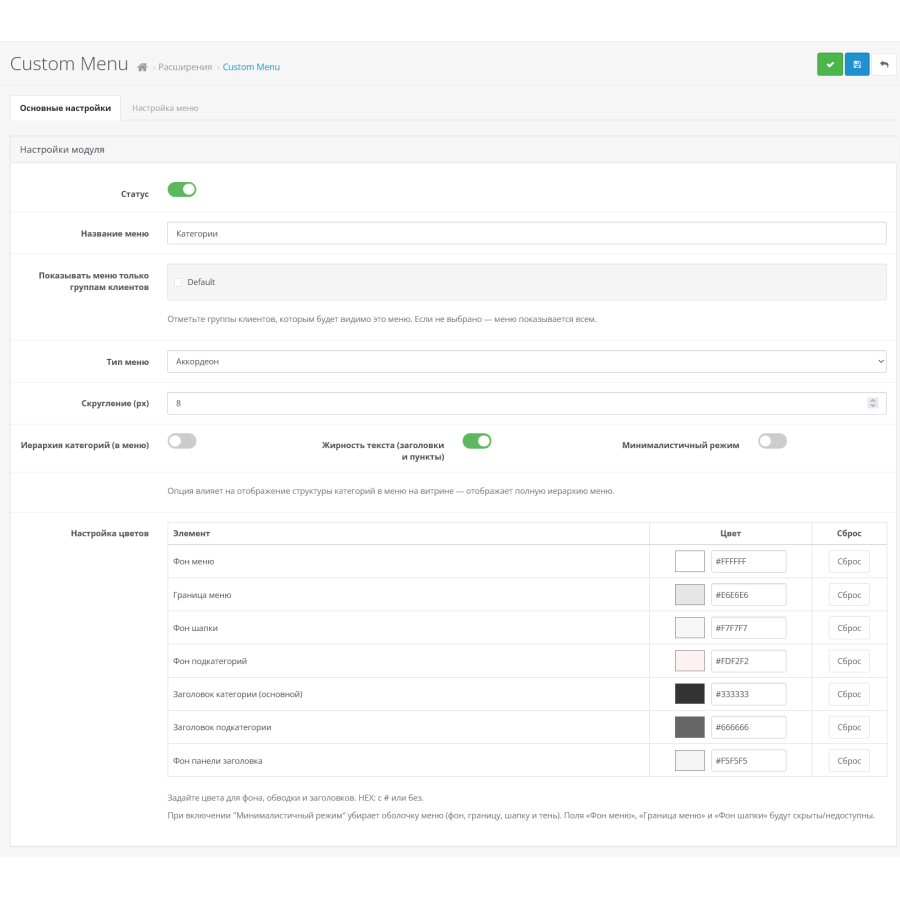This screenshot has height=900, width=900.
Task: Open the Фон меню color swatch
Action: pyautogui.click(x=689, y=561)
